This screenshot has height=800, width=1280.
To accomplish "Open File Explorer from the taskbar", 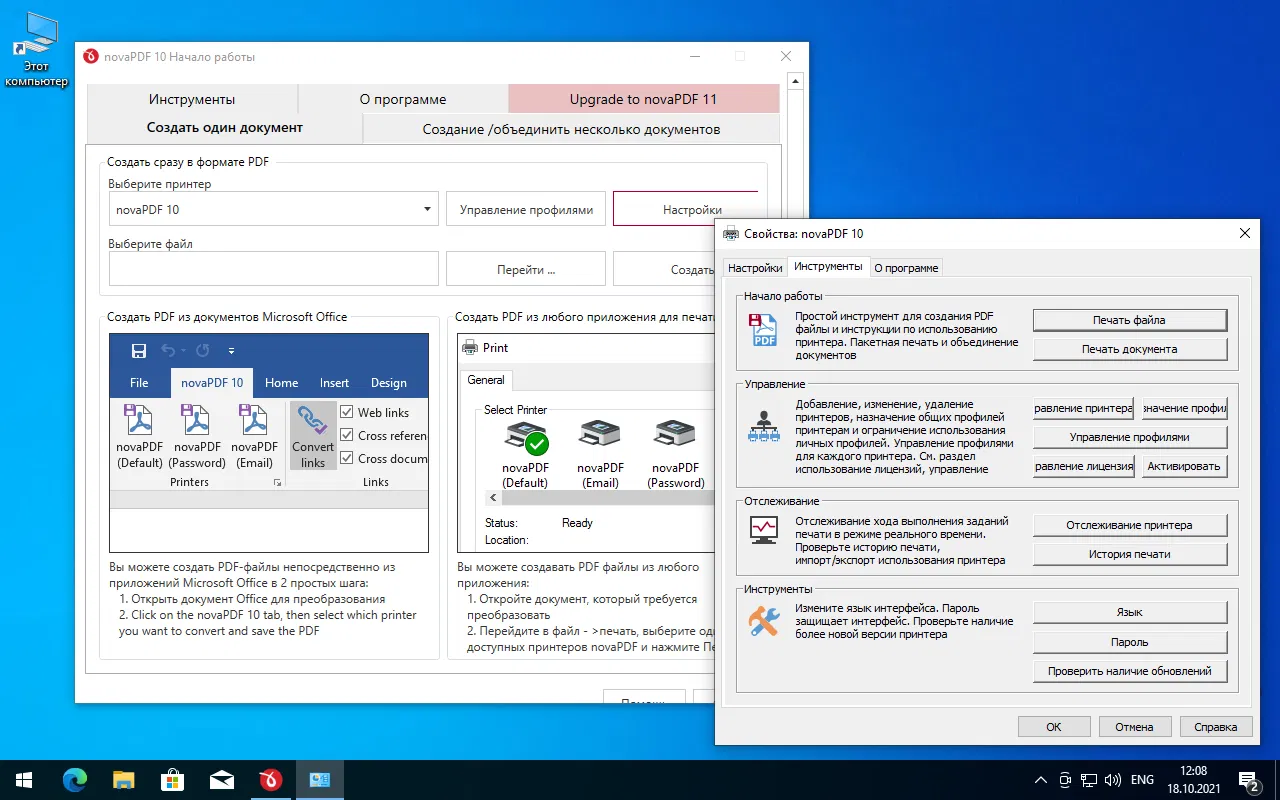I will (123, 780).
